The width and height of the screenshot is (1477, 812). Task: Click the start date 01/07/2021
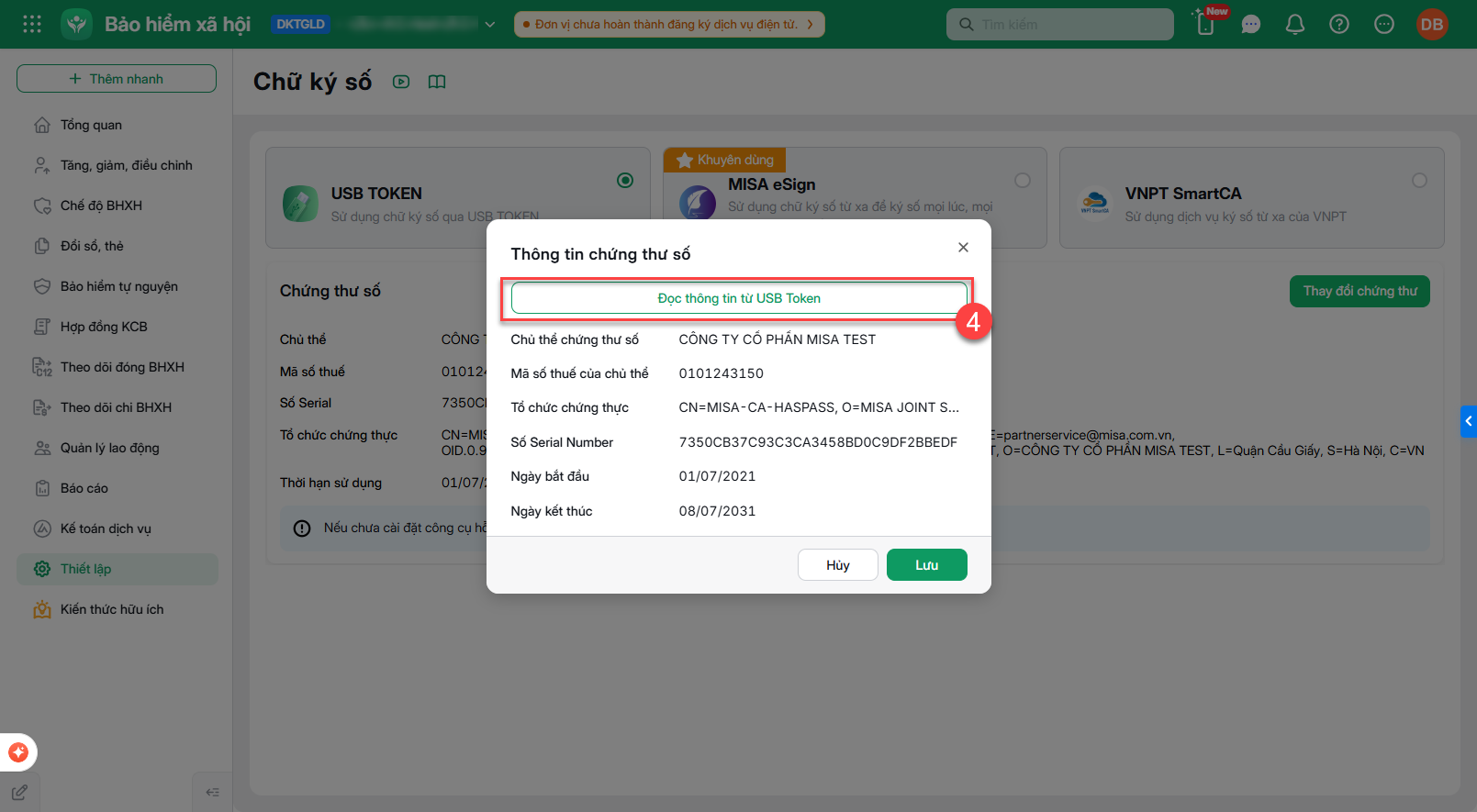718,476
